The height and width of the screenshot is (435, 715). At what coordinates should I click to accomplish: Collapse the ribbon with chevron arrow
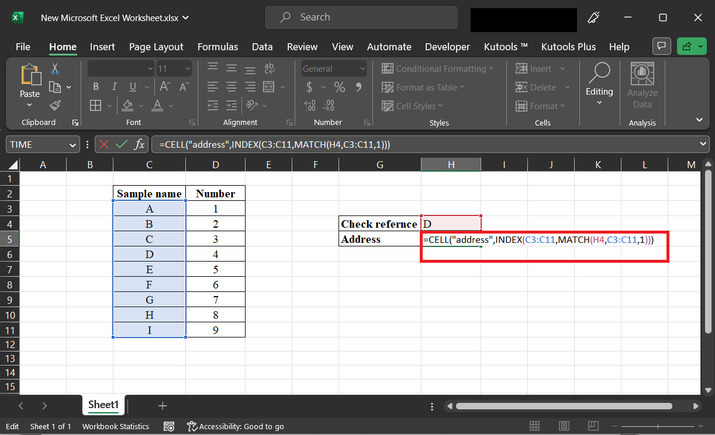pyautogui.click(x=699, y=120)
